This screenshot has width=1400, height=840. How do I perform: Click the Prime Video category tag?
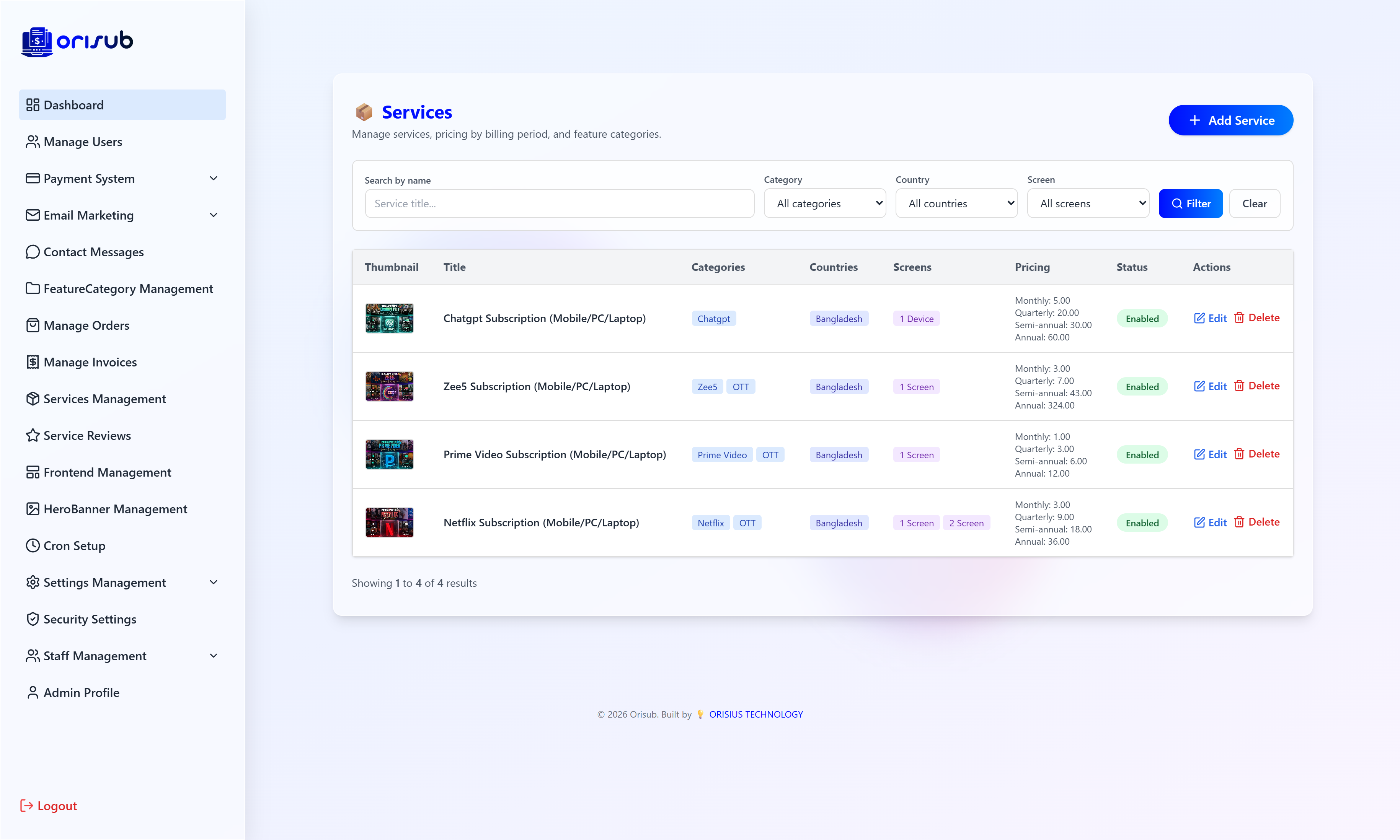pos(722,454)
